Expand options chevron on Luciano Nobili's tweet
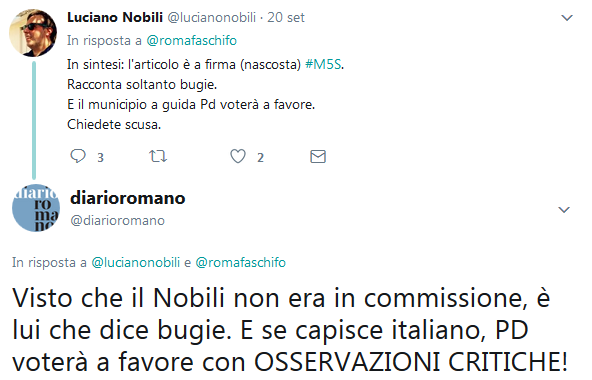The image size is (592, 380). 567,18
